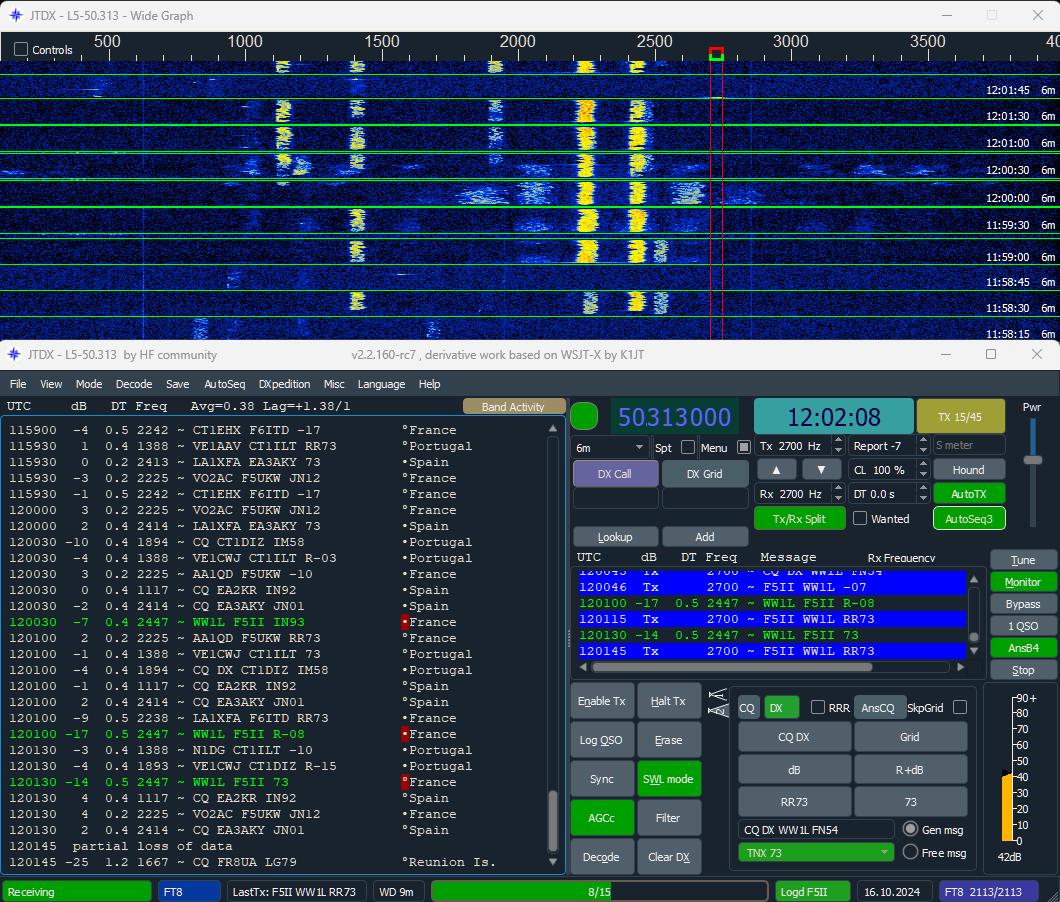1060x902 pixels.
Task: Decrease Rx 2700 Hz with down stepper
Action: 838,499
